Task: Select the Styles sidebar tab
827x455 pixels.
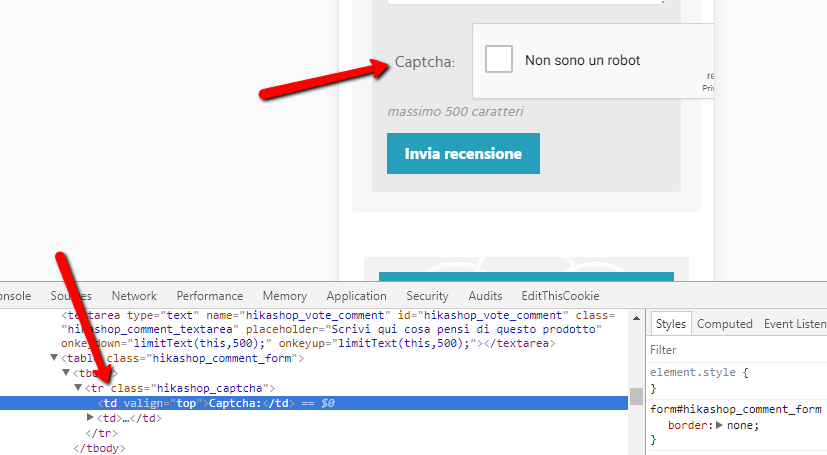Action: coord(671,324)
